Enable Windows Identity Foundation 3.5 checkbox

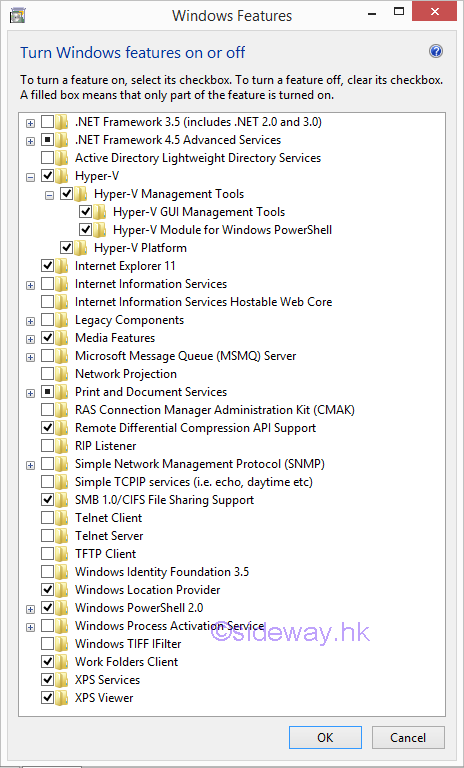tap(48, 572)
